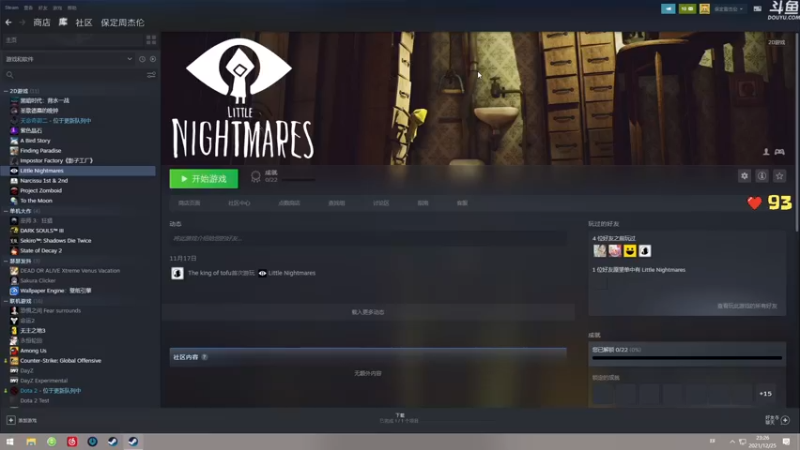Open the green notifications button in header
Screen dimensions: 800x450
687,9
